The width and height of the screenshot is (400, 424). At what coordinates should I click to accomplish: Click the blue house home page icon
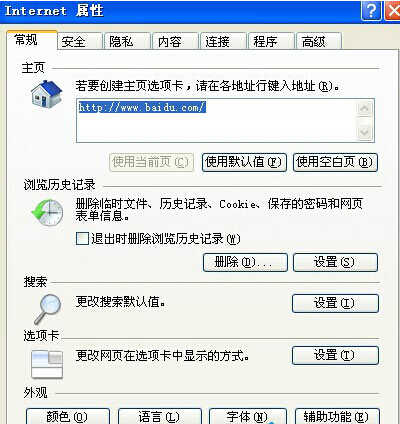click(x=47, y=94)
